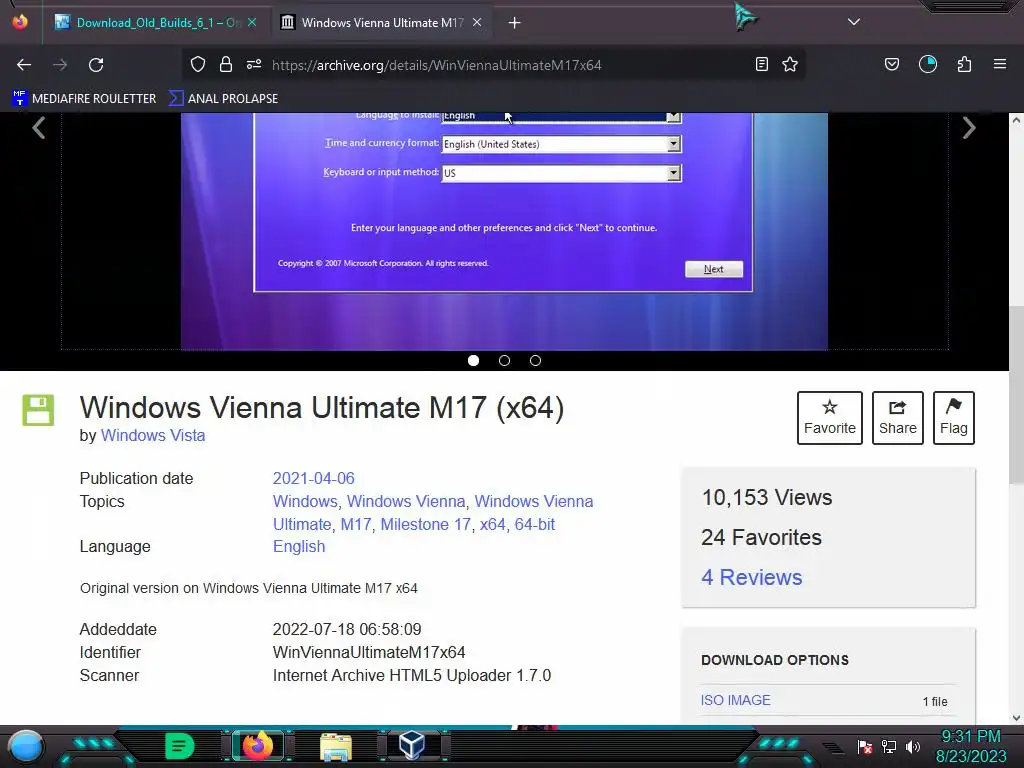Open Firefox application menu
The image size is (1024, 768).
point(1000,64)
